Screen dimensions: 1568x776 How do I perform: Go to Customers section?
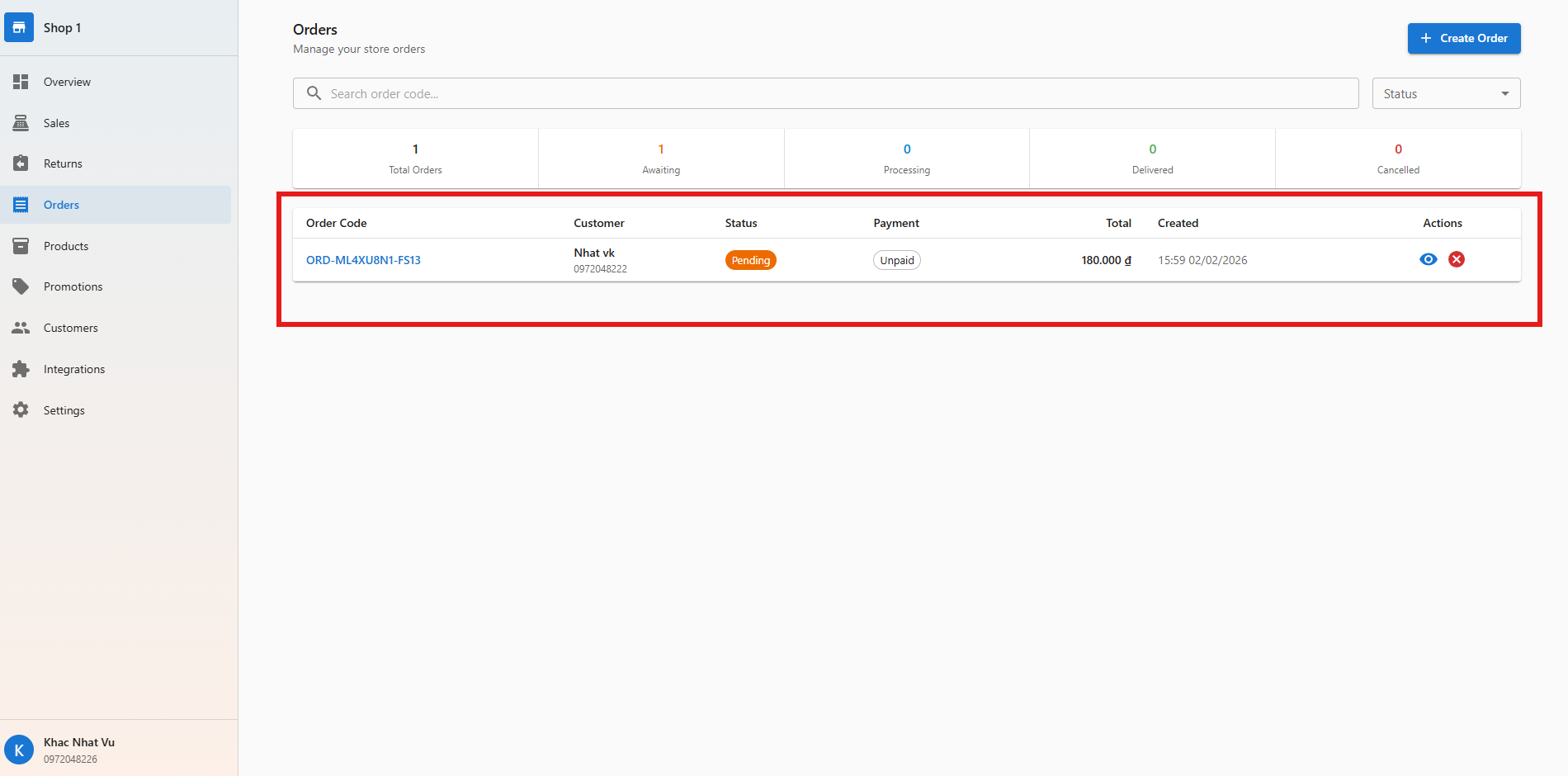pos(116,328)
